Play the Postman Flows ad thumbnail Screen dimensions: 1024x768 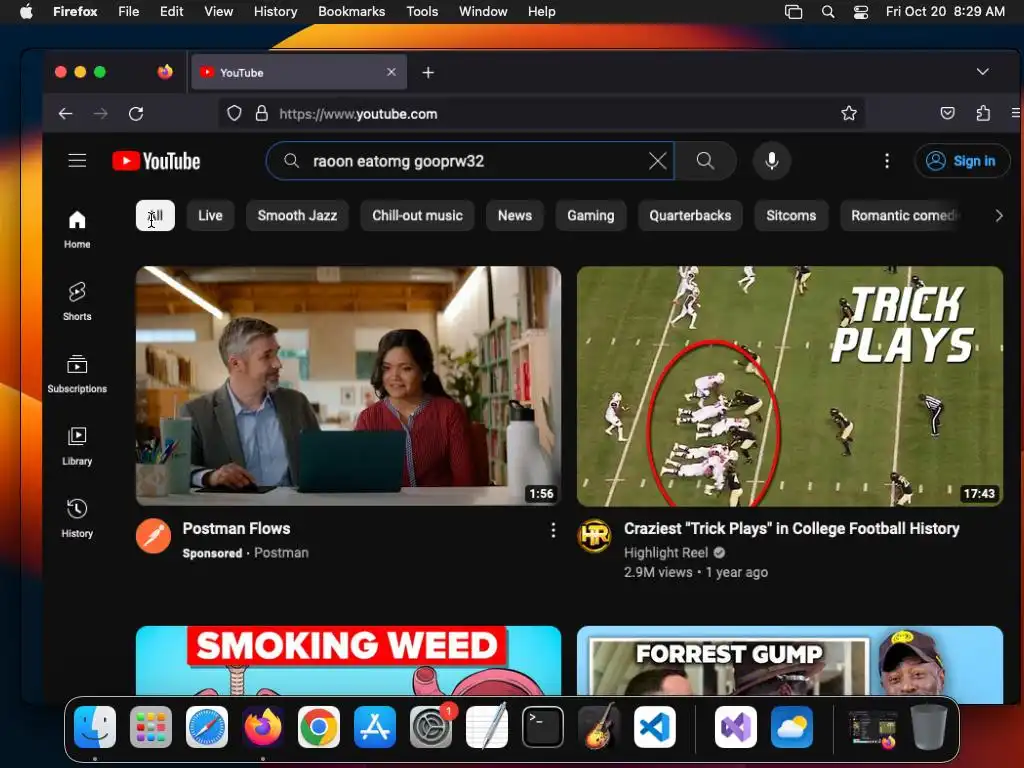pyautogui.click(x=348, y=386)
